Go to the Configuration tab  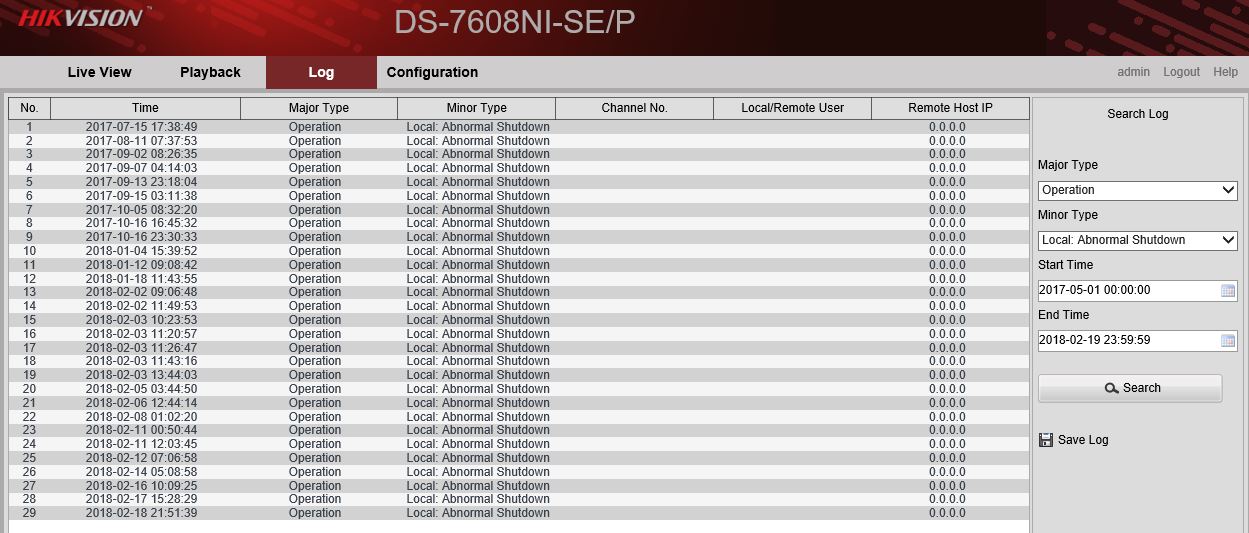point(432,72)
